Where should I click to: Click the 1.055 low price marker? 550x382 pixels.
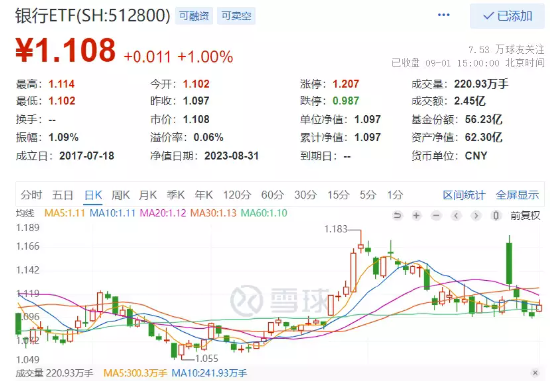coord(207,358)
